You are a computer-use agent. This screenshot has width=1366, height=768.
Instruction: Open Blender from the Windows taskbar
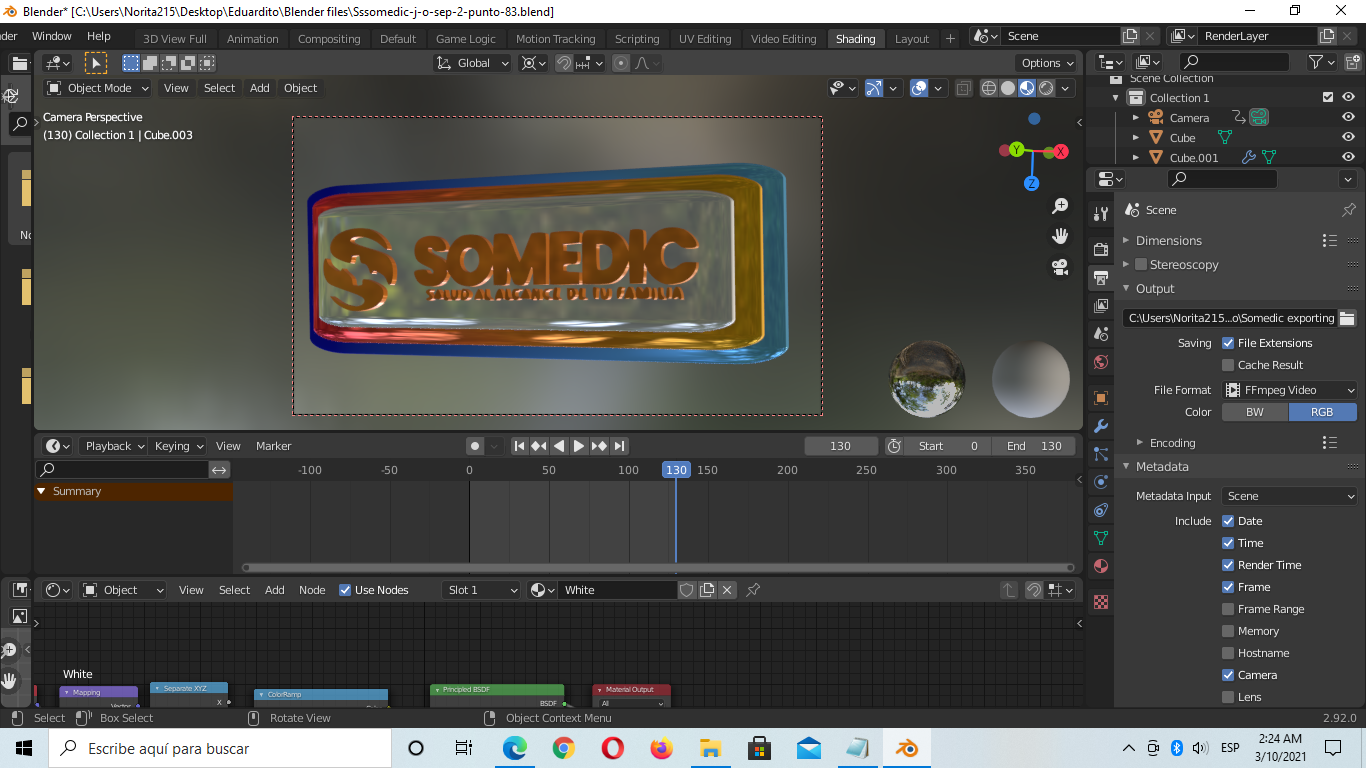click(906, 748)
